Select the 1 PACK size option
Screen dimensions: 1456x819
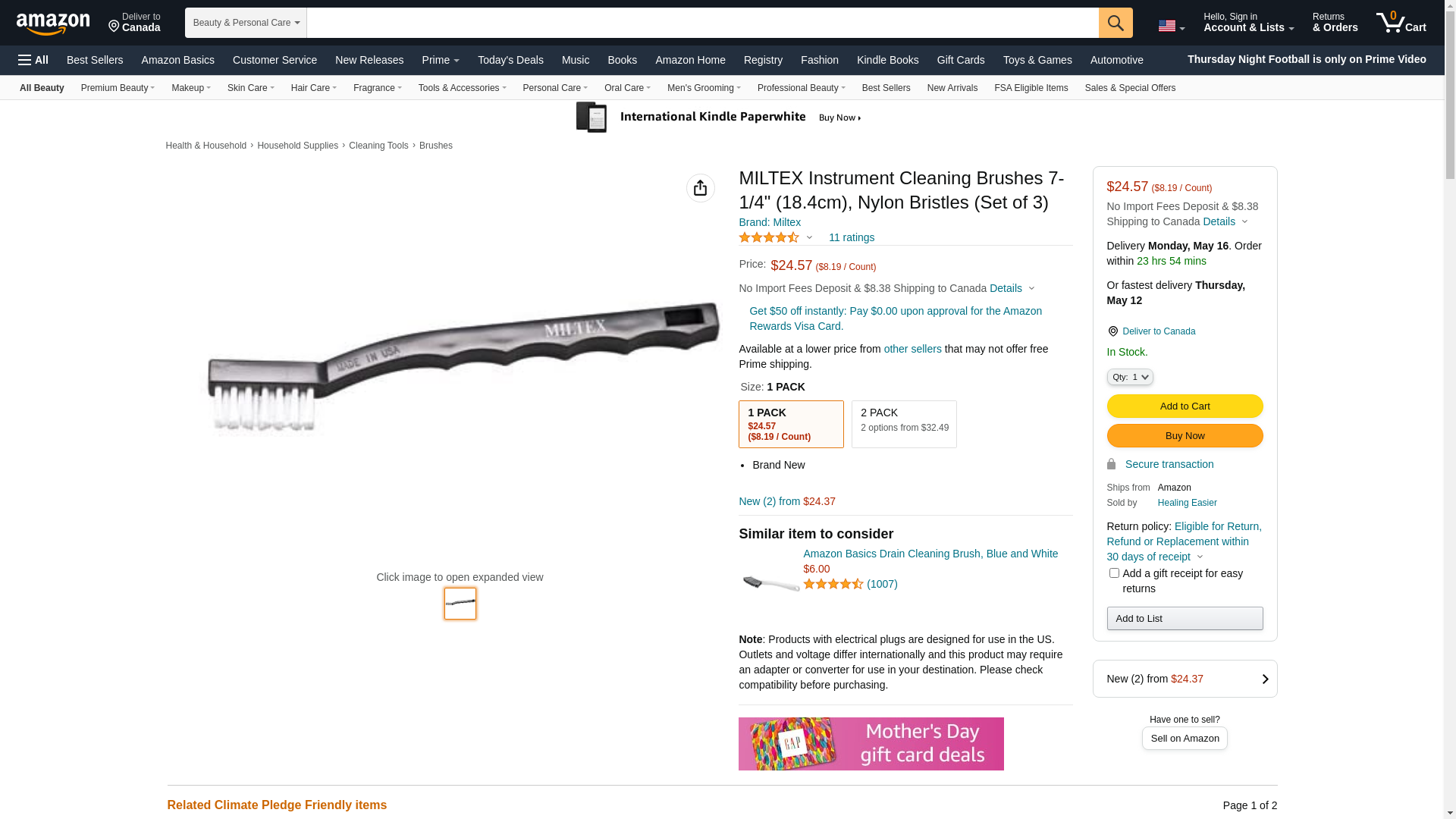tap(791, 424)
